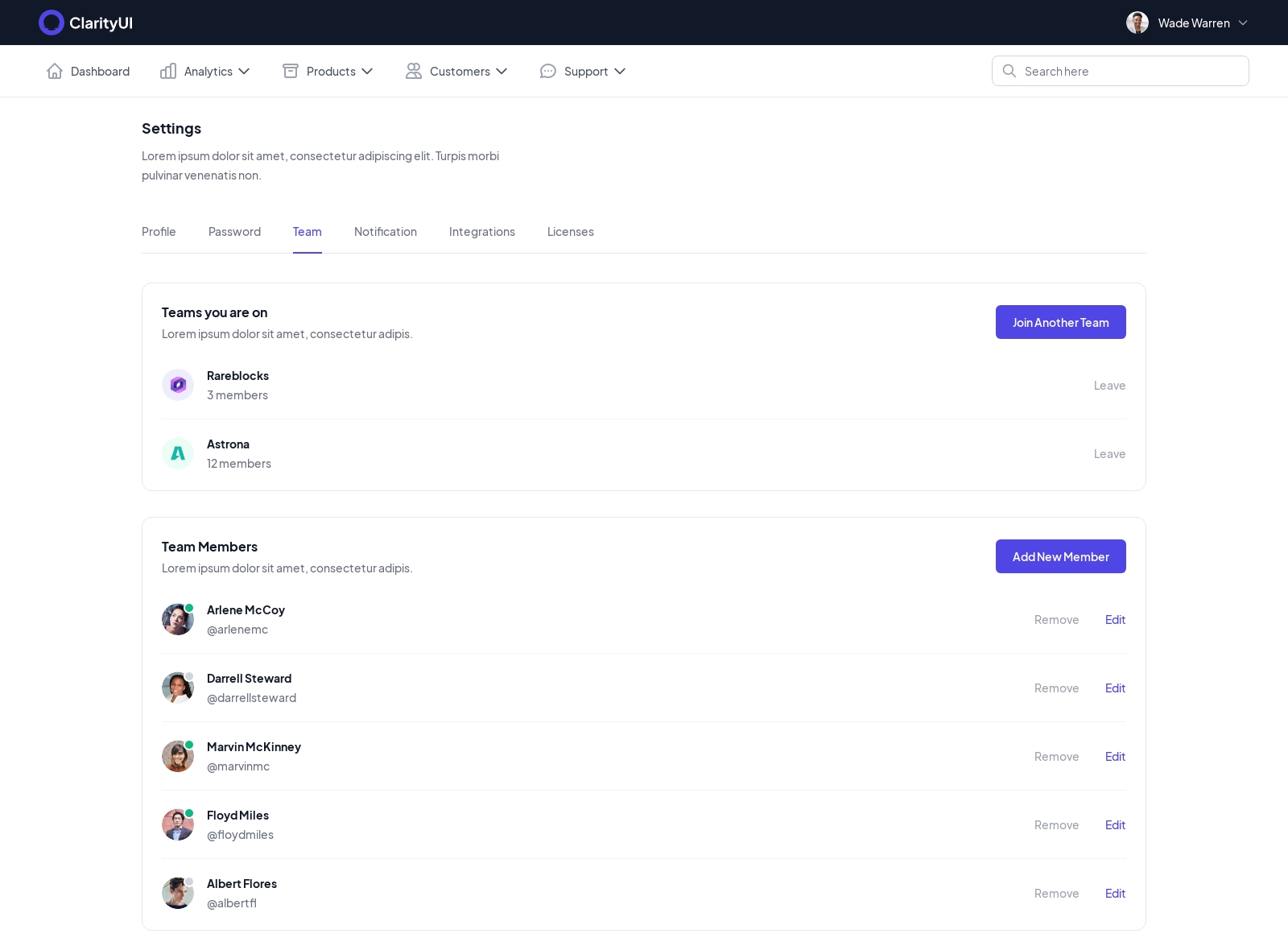1288x950 pixels.
Task: Open Wade Warren profile avatar
Action: click(1137, 23)
